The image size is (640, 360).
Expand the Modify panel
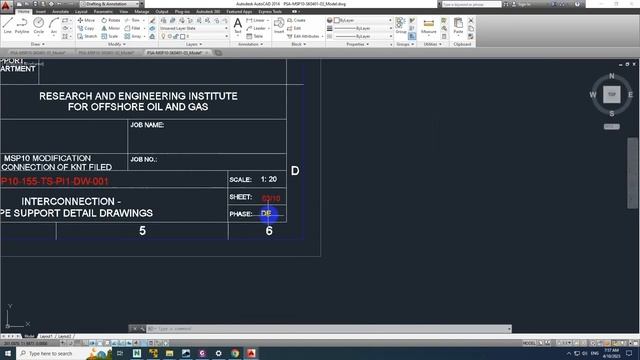pos(116,44)
